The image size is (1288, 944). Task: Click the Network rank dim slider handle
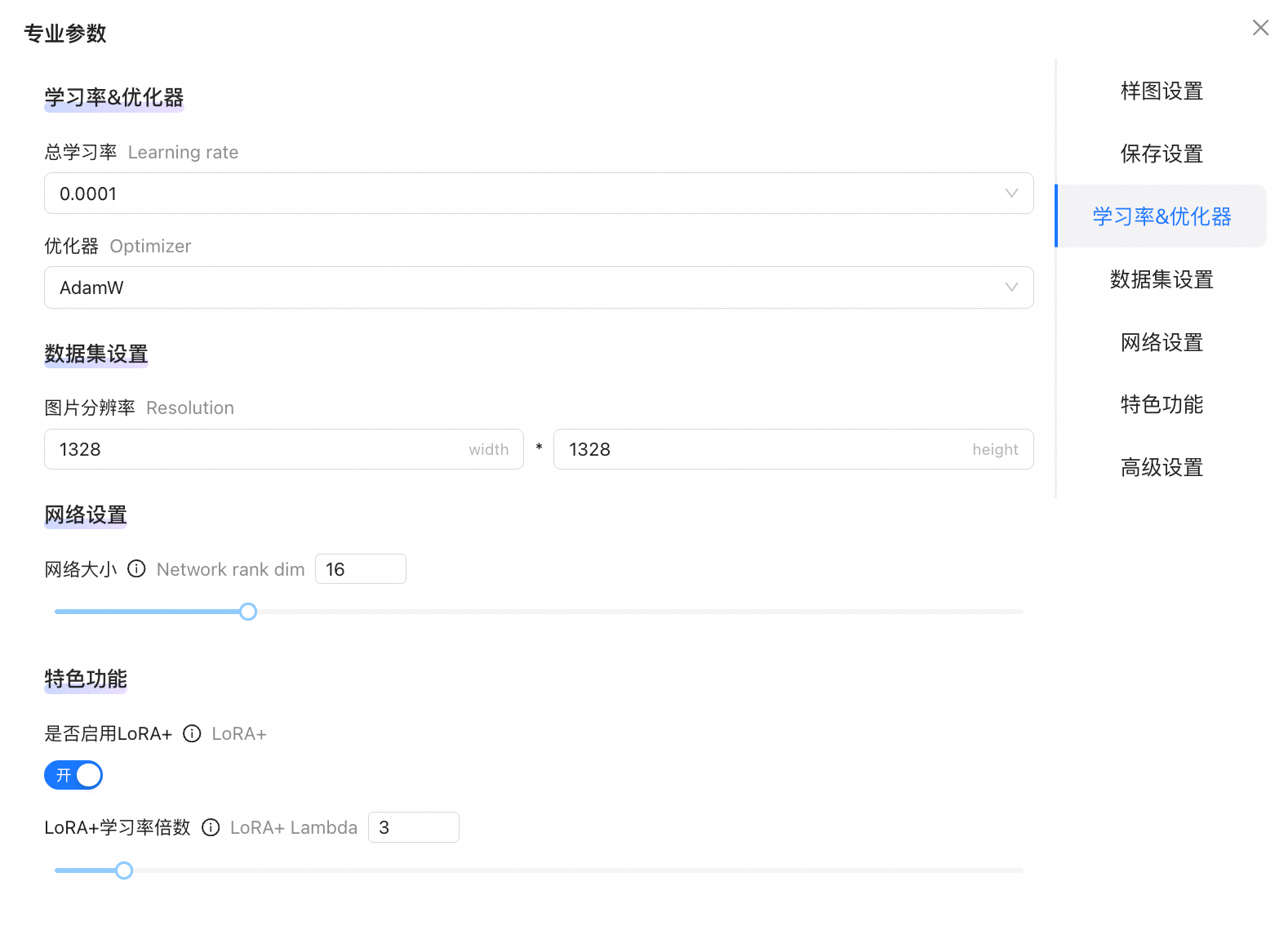point(248,612)
